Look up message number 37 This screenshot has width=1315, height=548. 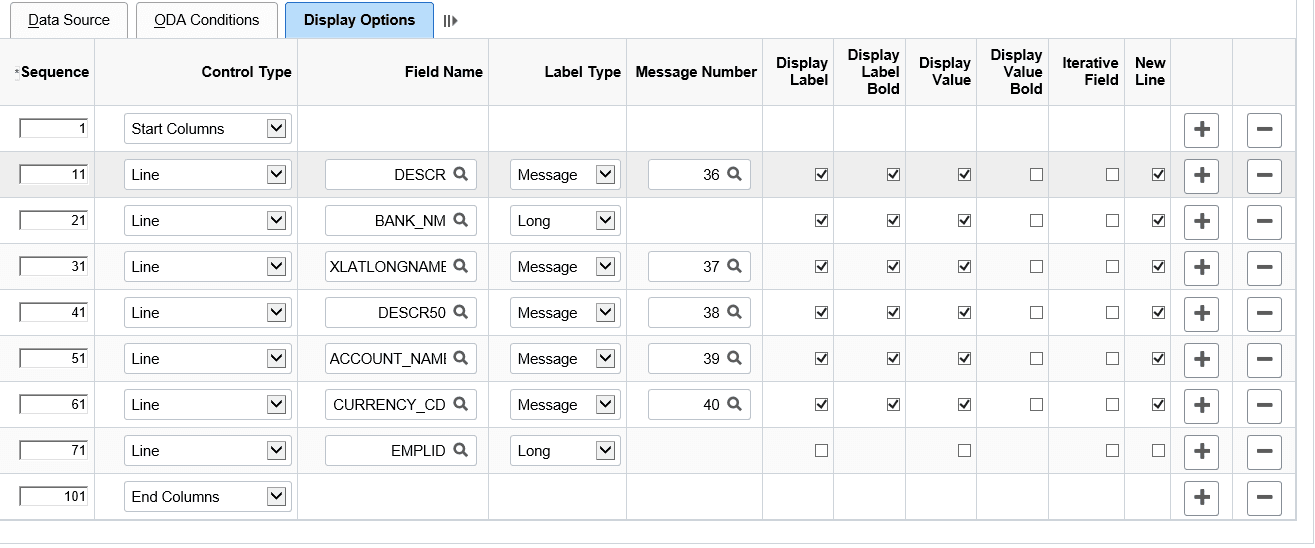[x=734, y=266]
